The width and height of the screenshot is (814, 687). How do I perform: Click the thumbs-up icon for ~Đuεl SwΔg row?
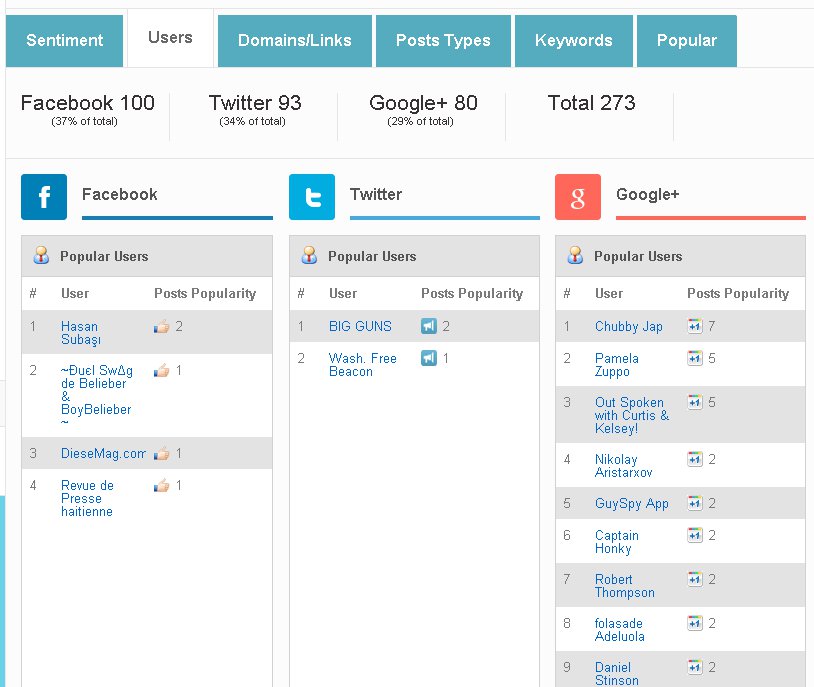point(161,370)
